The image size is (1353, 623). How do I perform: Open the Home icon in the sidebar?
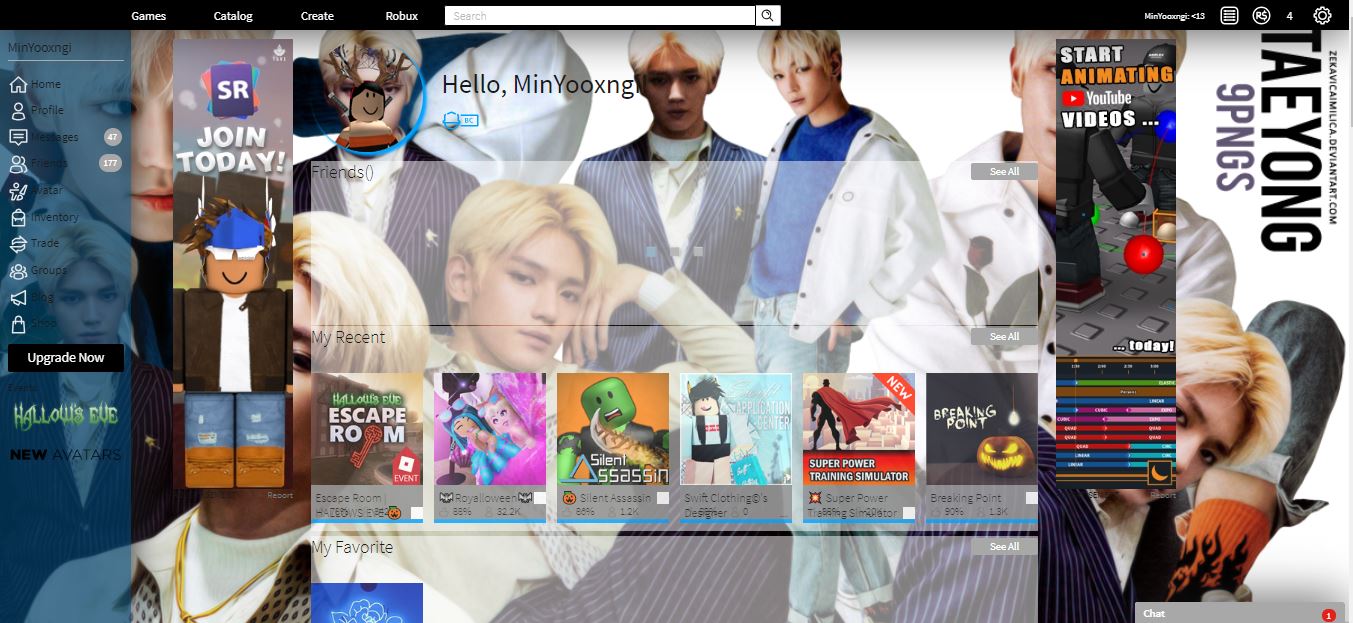click(18, 84)
